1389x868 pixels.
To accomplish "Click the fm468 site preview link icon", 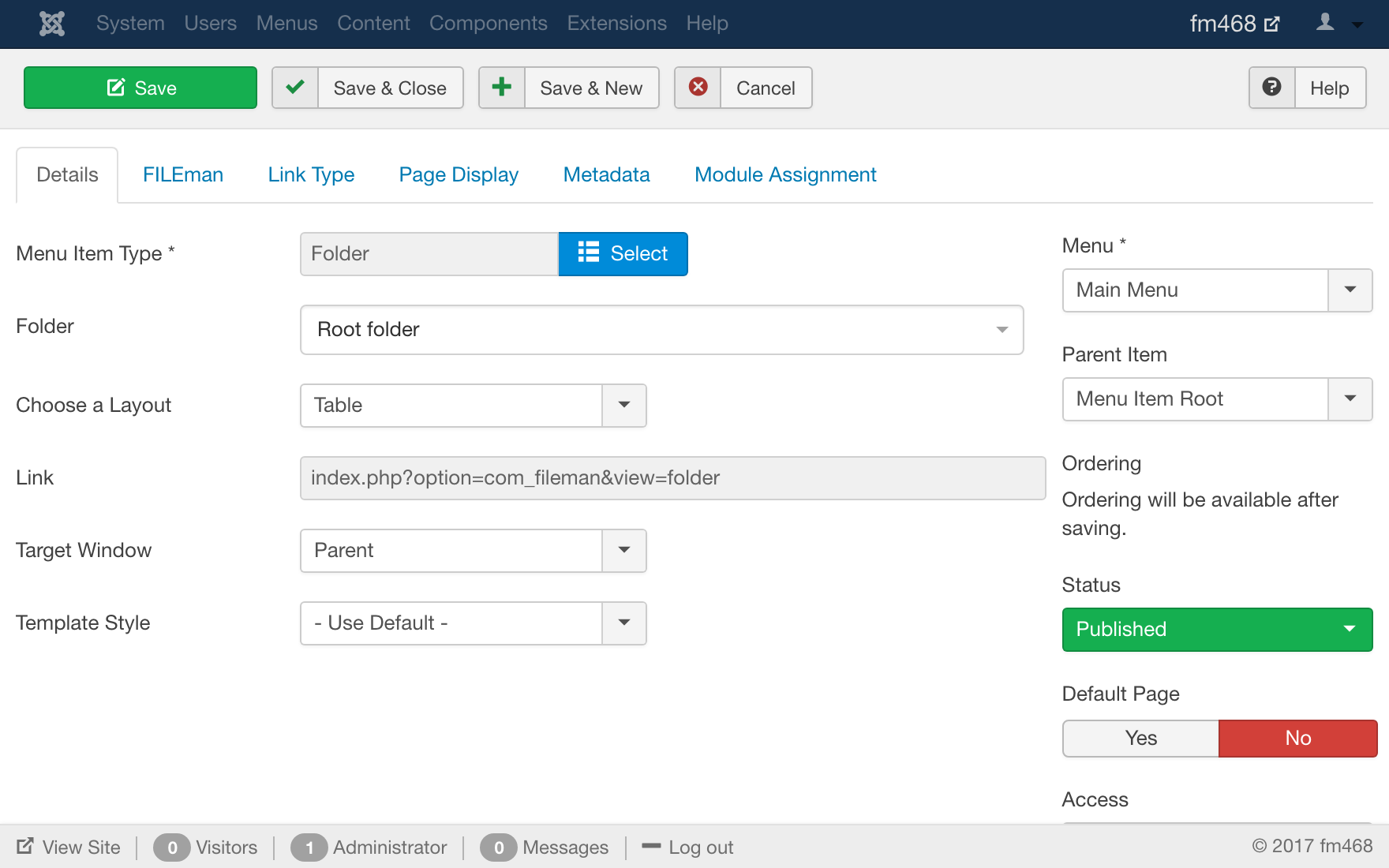I will [1271, 24].
